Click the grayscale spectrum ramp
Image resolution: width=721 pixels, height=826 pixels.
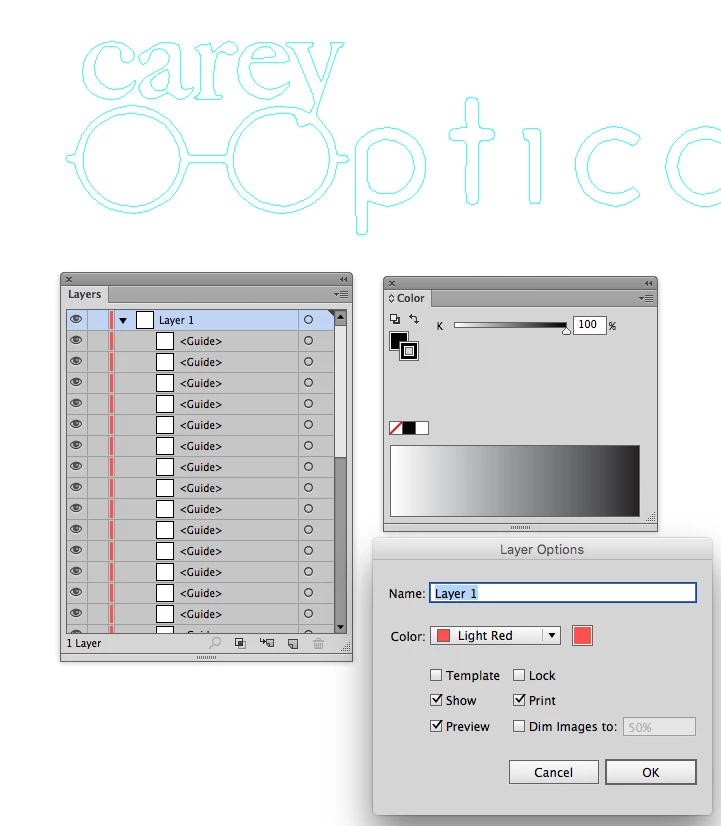tap(515, 480)
